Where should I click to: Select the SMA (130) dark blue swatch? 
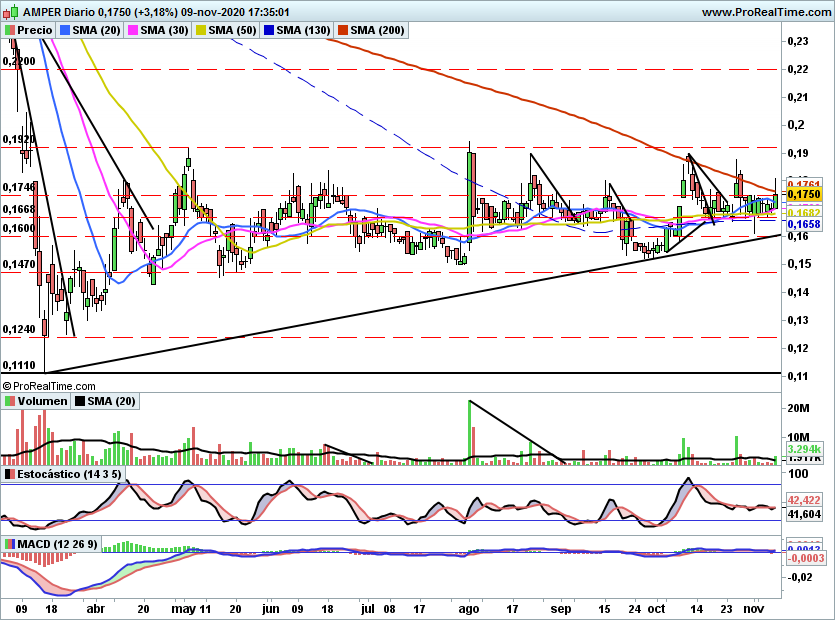(x=269, y=30)
